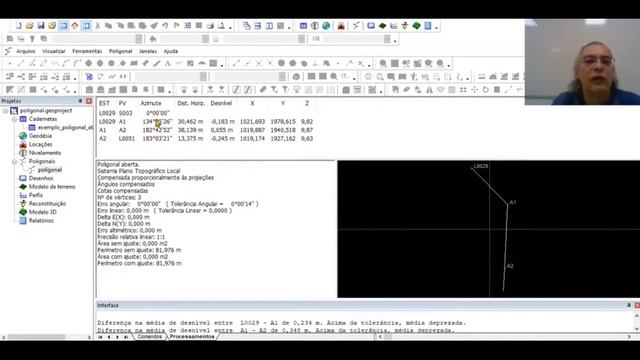
Task: Click the green terrain model toolbar icon
Action: point(382,26)
